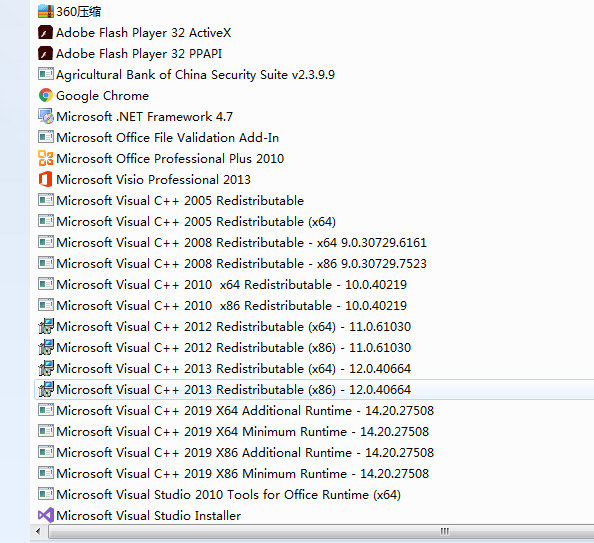This screenshot has width=594, height=543.
Task: Click the horizontal scrollbar thumb
Action: (x=321, y=531)
